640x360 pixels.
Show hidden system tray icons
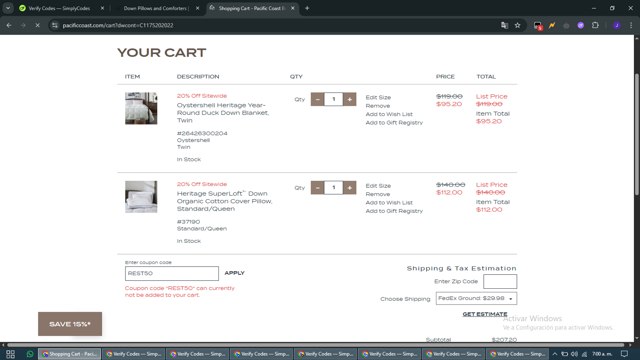[x=555, y=354]
